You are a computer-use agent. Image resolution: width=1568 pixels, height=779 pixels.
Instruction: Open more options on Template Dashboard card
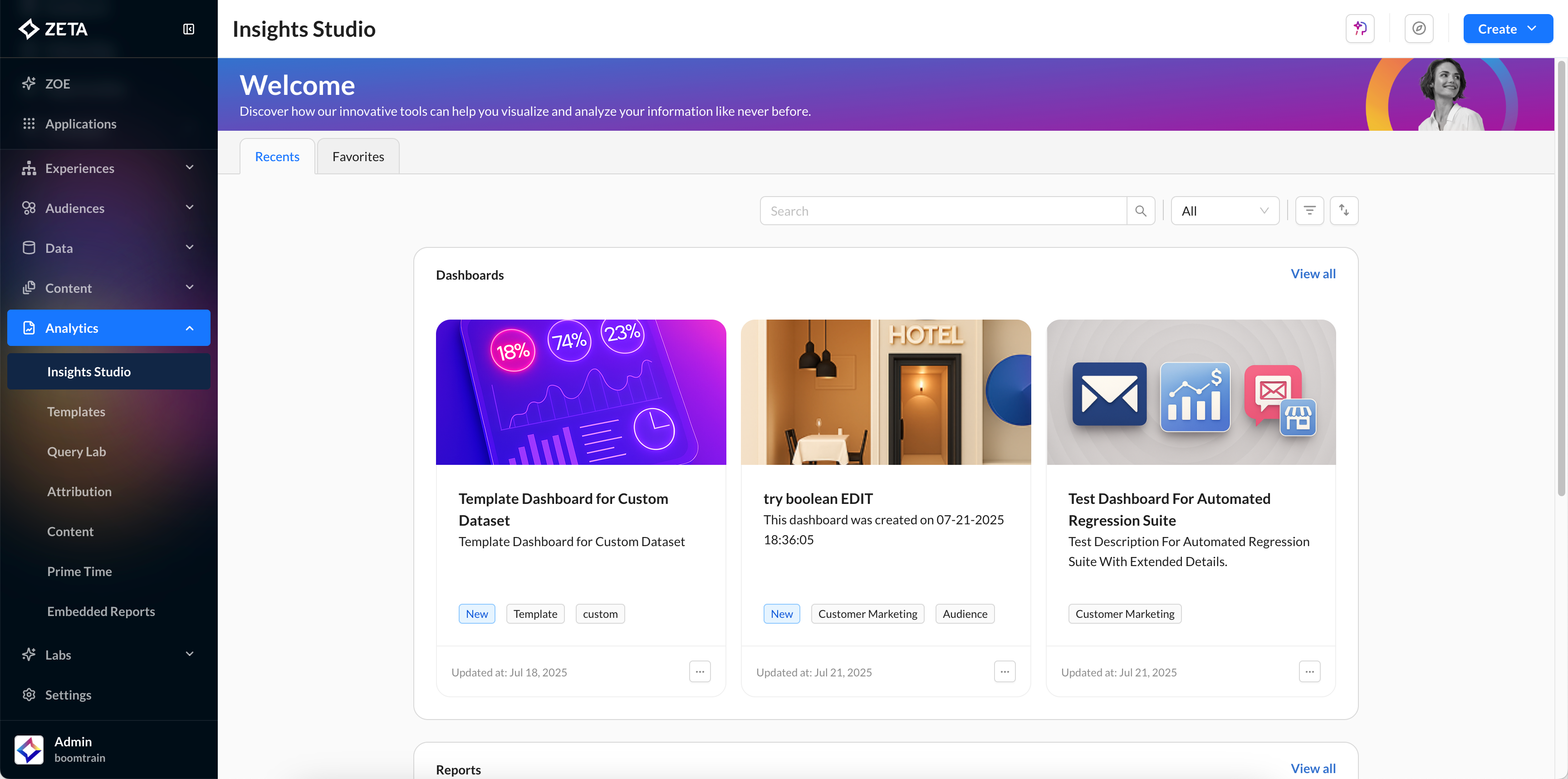(x=700, y=672)
